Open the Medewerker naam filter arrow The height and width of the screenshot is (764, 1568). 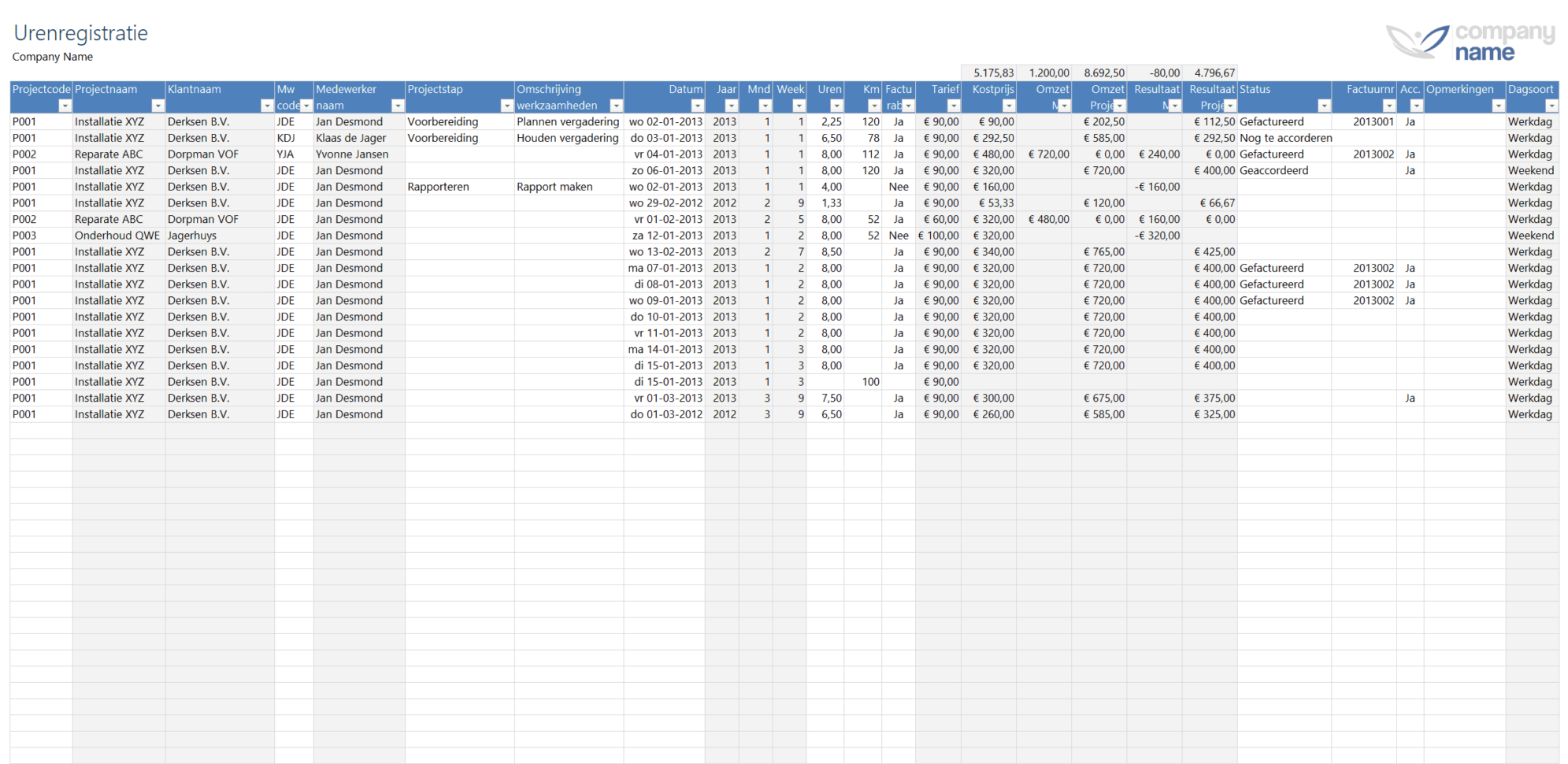click(x=397, y=106)
